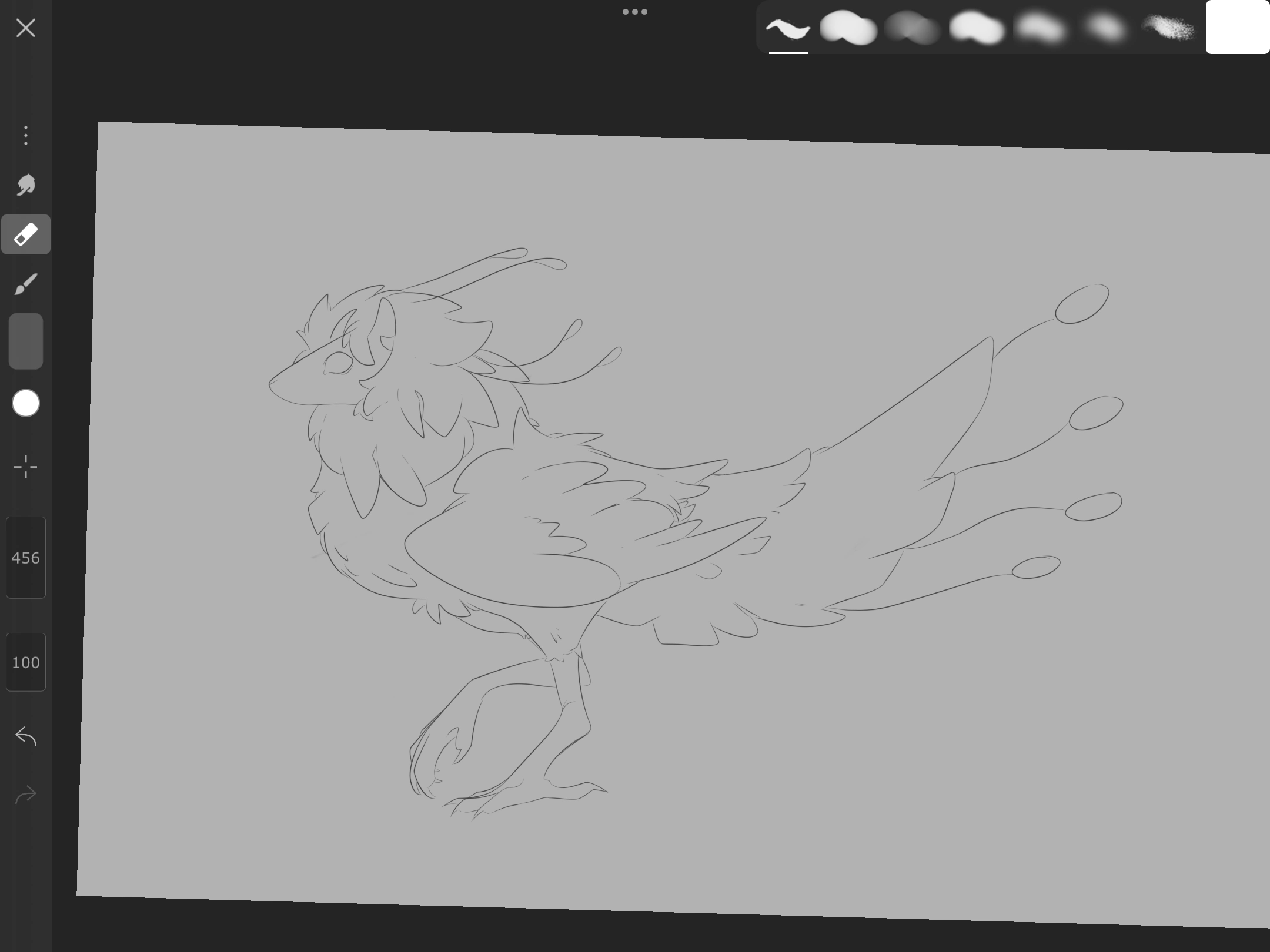The image size is (1270, 952).
Task: Open the white square at top-right corner
Action: click(x=1237, y=27)
